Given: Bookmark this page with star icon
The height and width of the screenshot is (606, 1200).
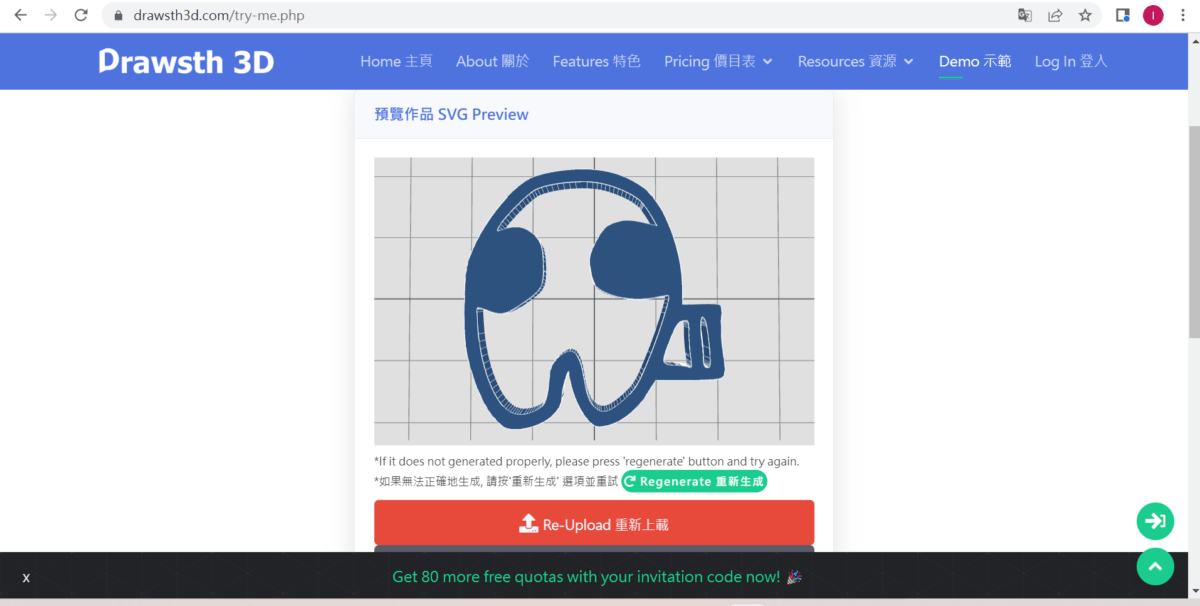Looking at the screenshot, I should coord(1085,16).
